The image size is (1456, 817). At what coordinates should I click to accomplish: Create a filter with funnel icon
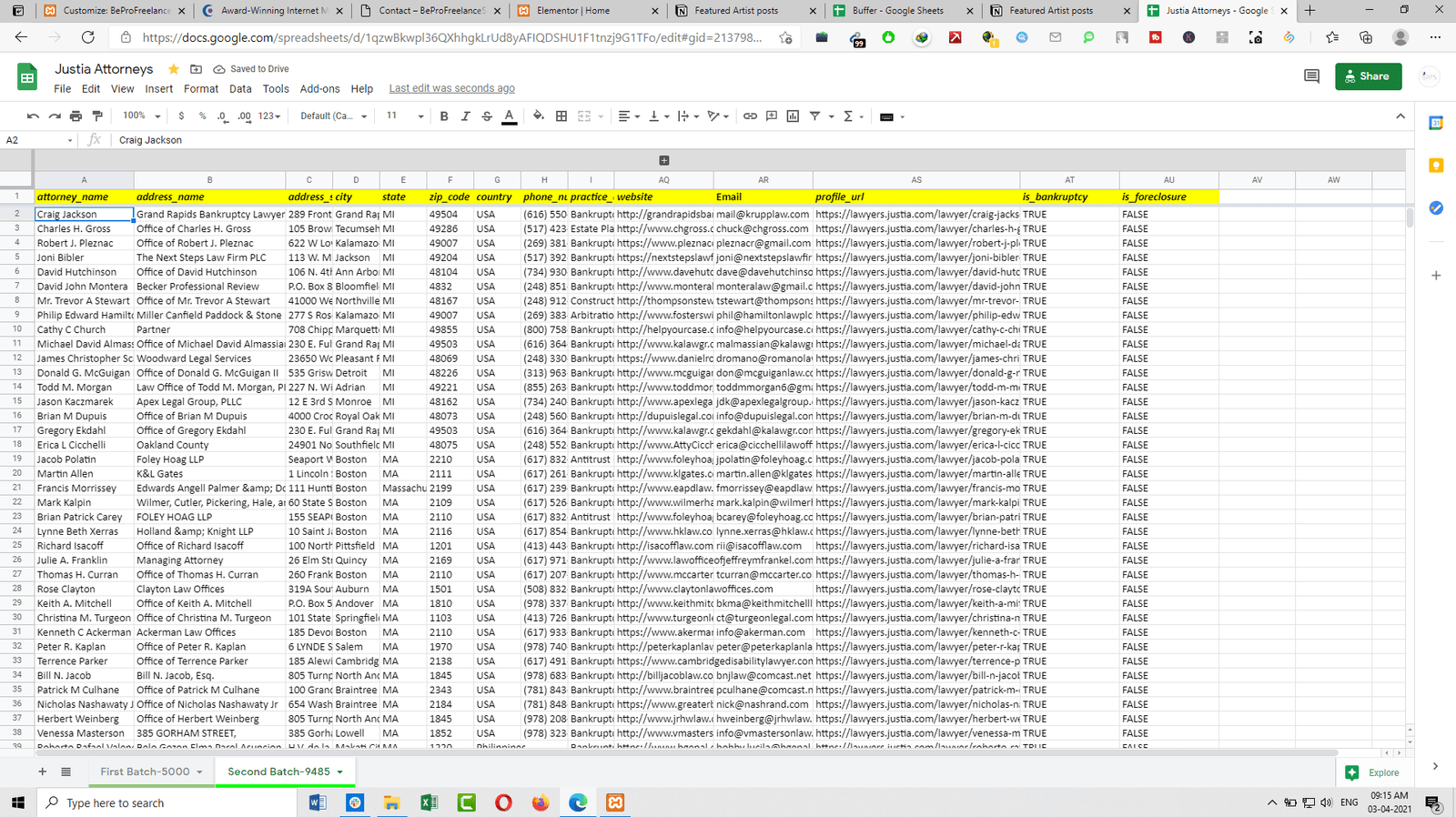pos(815,116)
